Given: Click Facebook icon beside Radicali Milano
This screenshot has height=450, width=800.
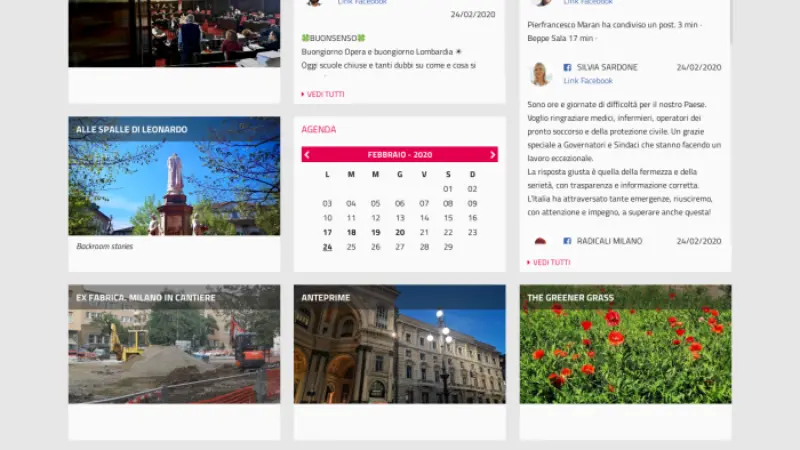Looking at the screenshot, I should (x=567, y=241).
